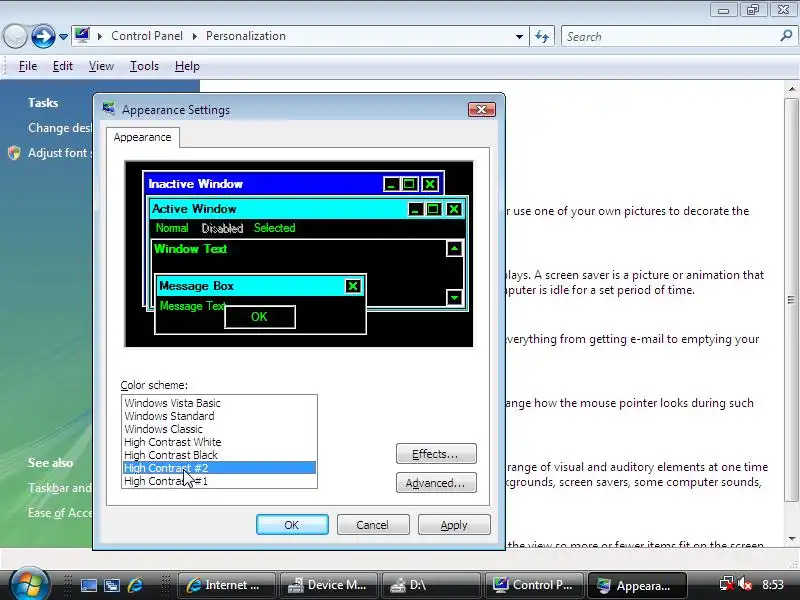Open the File menu
Screen dimensions: 800x600
click(28, 66)
